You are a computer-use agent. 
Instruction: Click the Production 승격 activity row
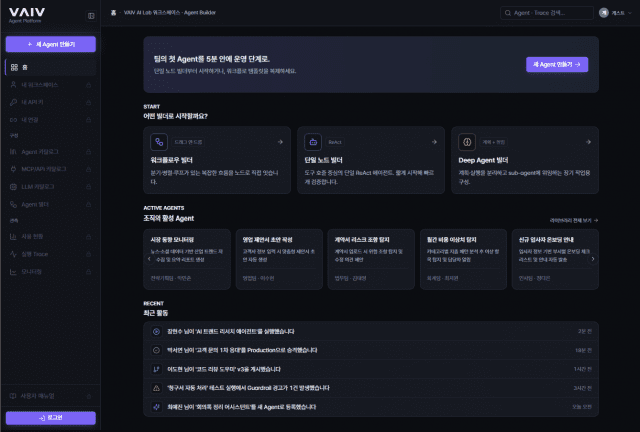[x=371, y=350]
